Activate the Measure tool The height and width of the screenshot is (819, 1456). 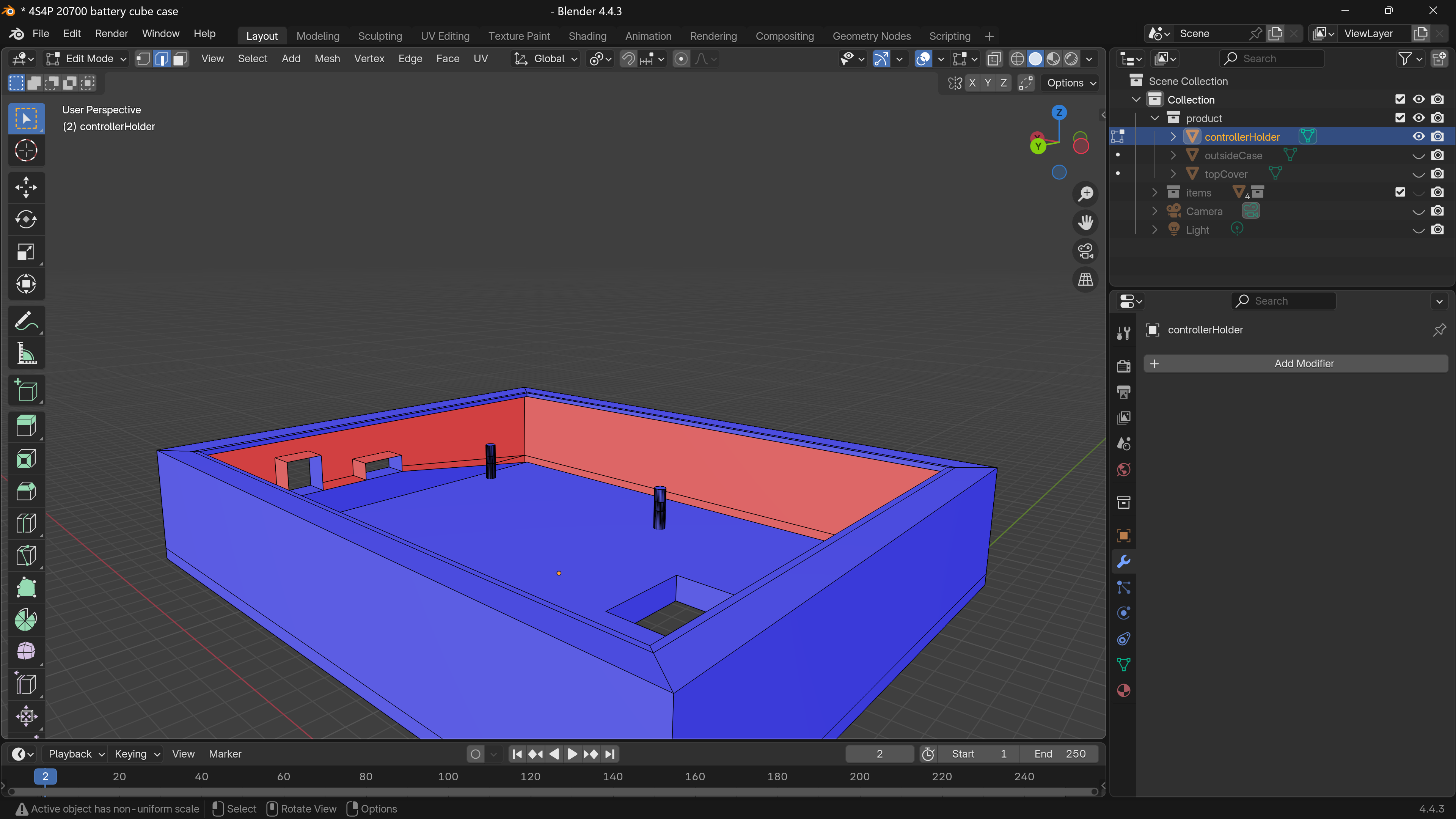[26, 354]
